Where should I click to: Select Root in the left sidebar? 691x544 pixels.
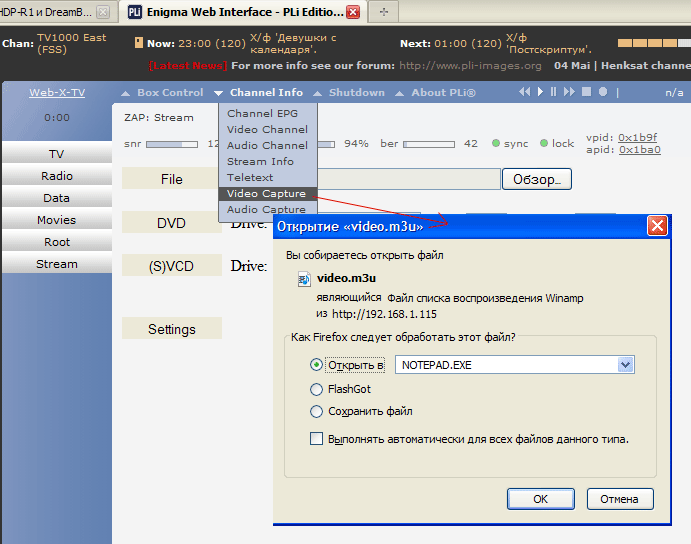point(57,242)
